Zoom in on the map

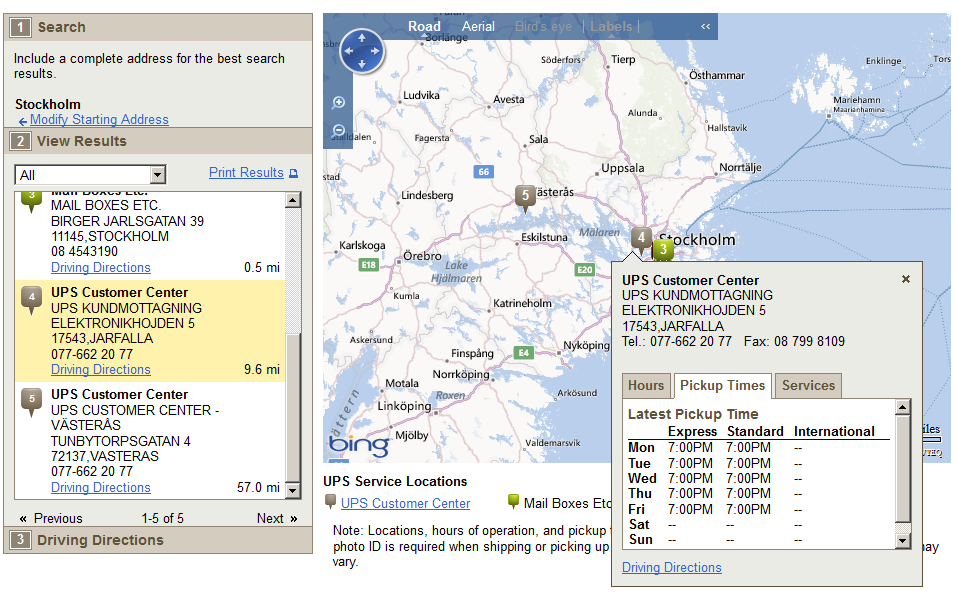[x=339, y=103]
